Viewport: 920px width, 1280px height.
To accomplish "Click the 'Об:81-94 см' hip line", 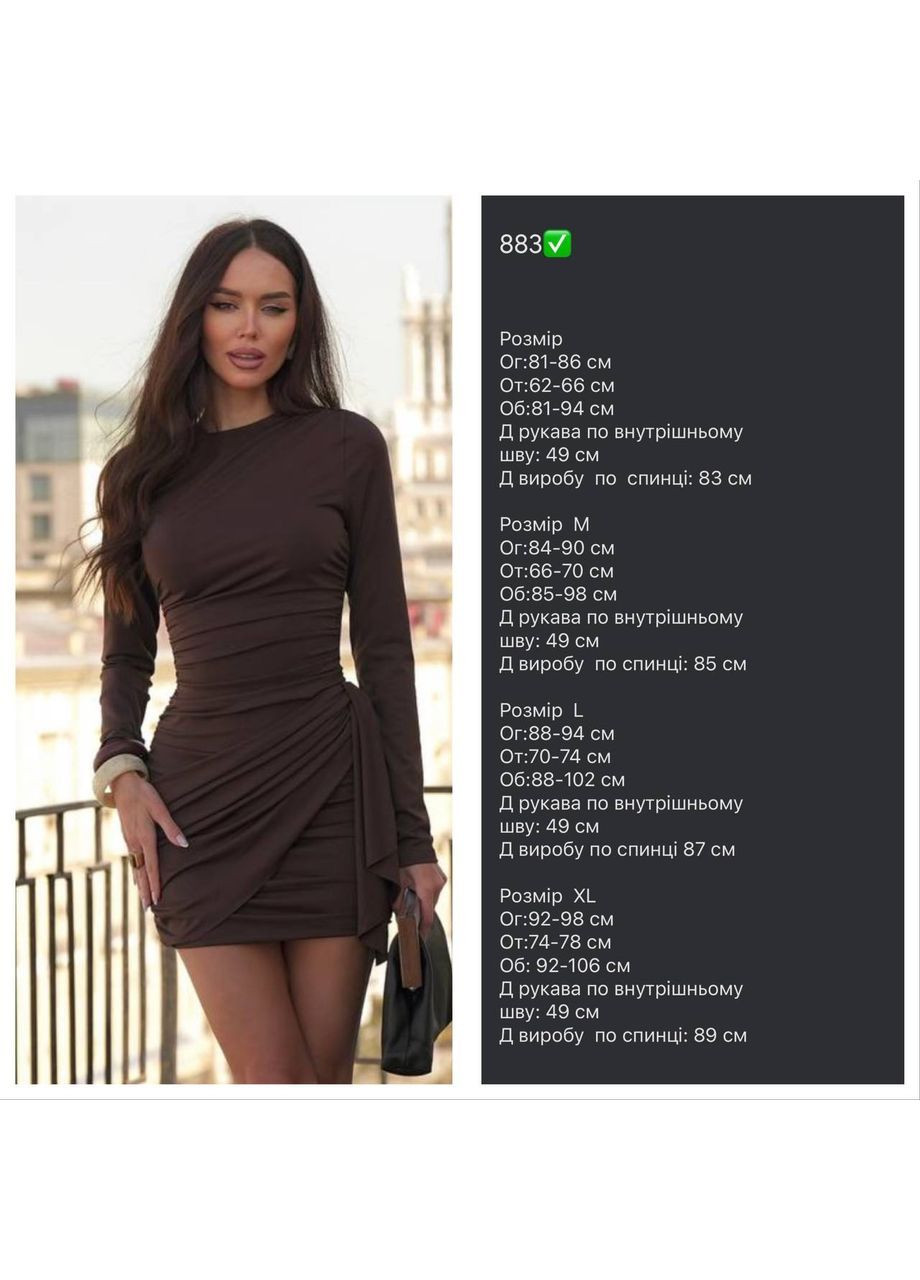I will 557,408.
